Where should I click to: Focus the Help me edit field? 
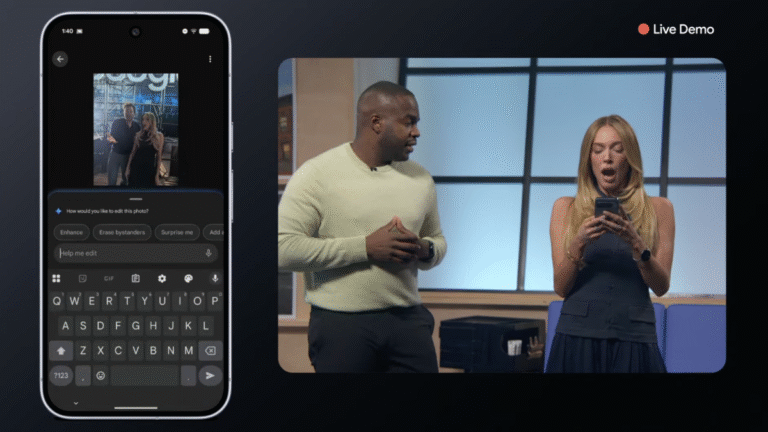click(136, 253)
